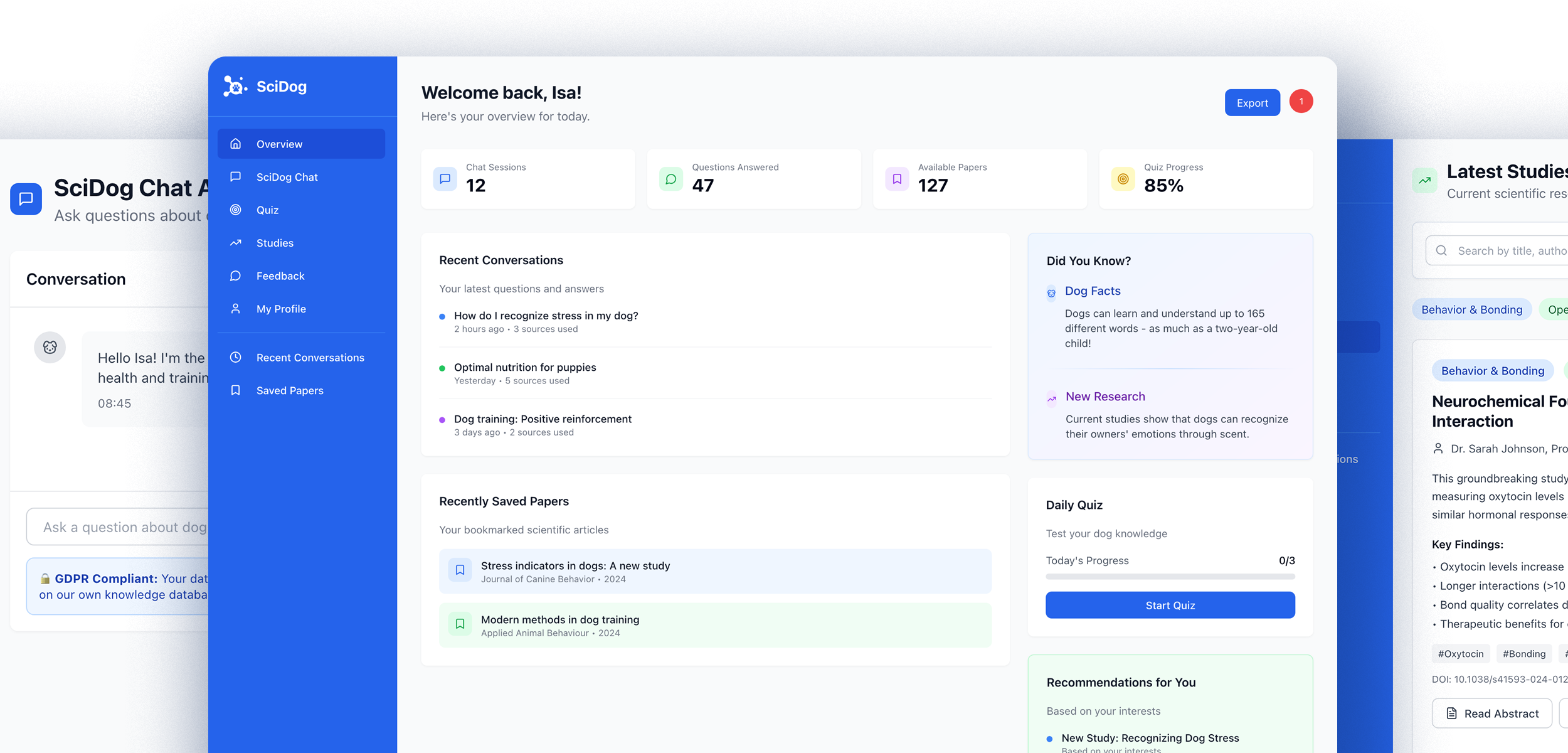Viewport: 1568px width, 753px height.
Task: Click the Questions Answered green bubble icon
Action: [671, 179]
